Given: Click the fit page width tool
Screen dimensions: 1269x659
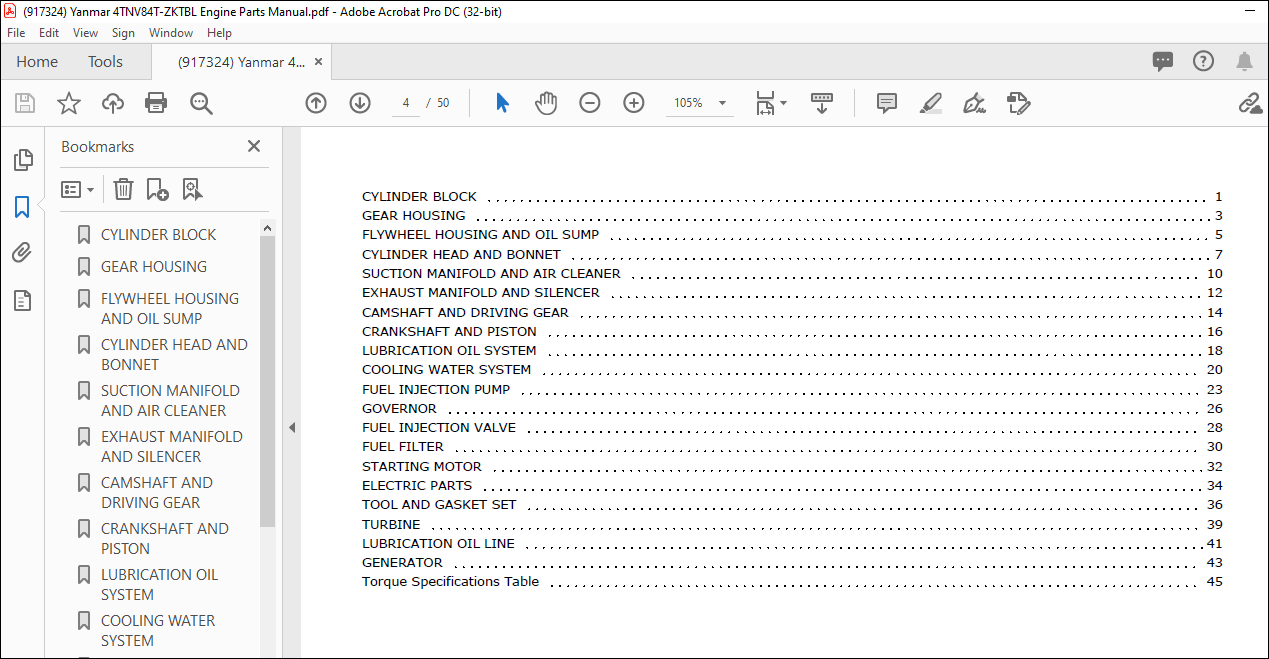Looking at the screenshot, I should [x=765, y=103].
